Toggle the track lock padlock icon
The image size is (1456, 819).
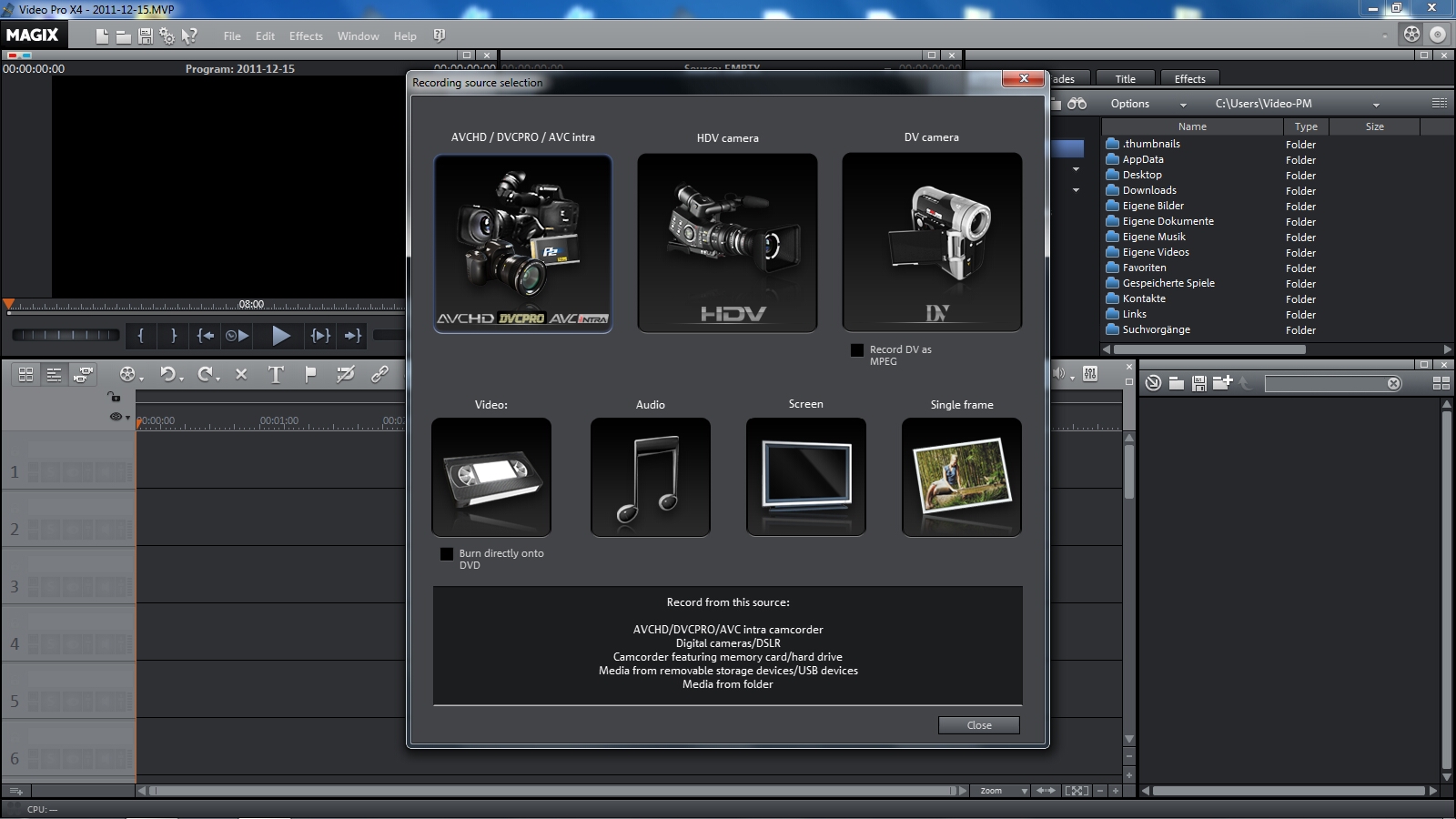click(x=114, y=397)
